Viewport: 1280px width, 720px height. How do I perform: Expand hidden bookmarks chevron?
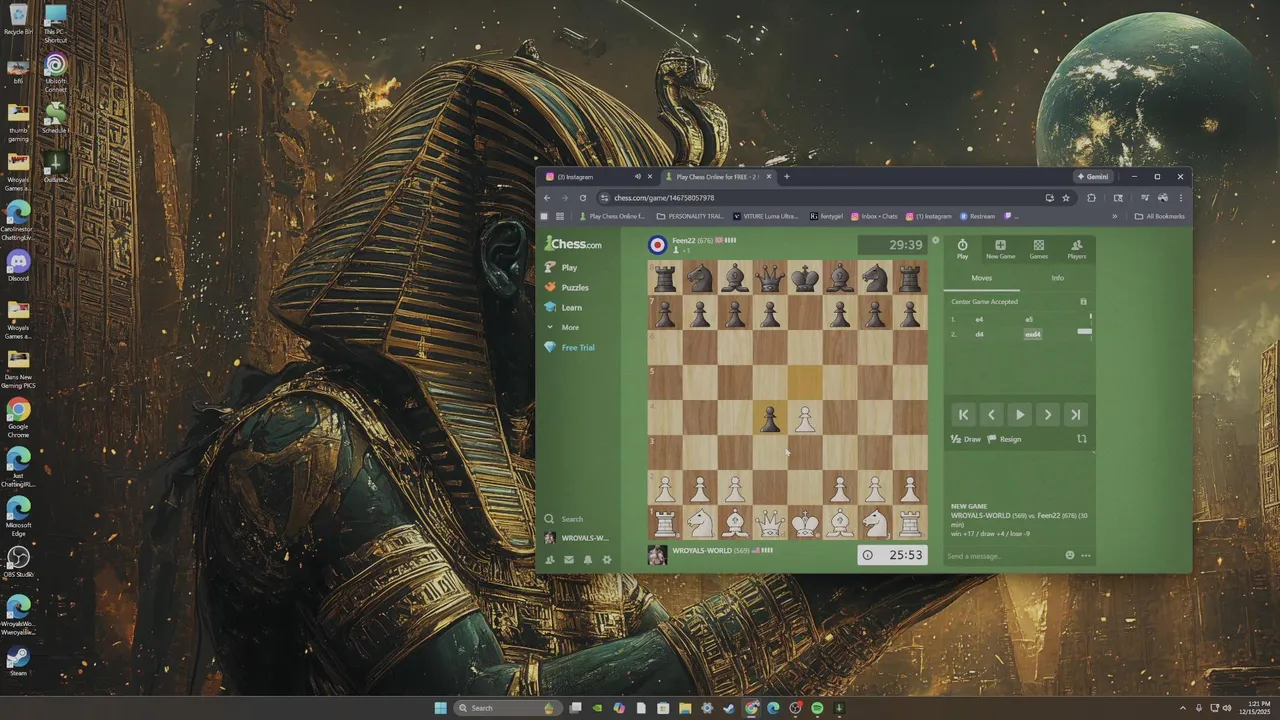[1115, 216]
